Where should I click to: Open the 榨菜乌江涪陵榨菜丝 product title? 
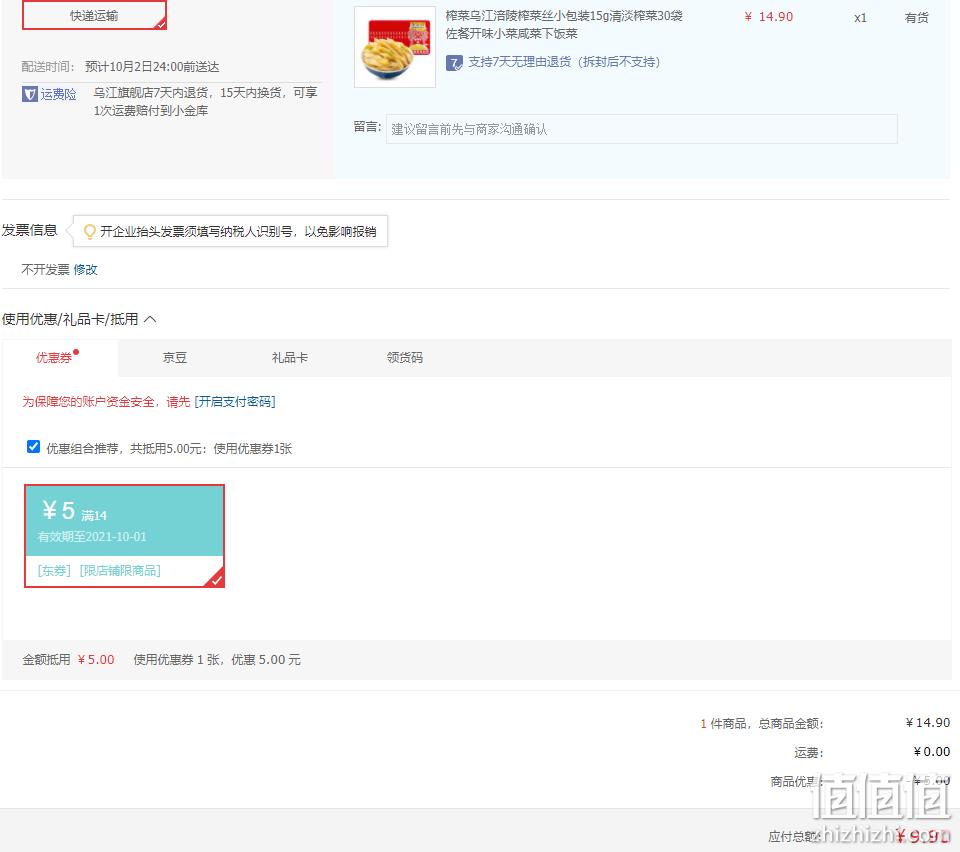coord(564,24)
